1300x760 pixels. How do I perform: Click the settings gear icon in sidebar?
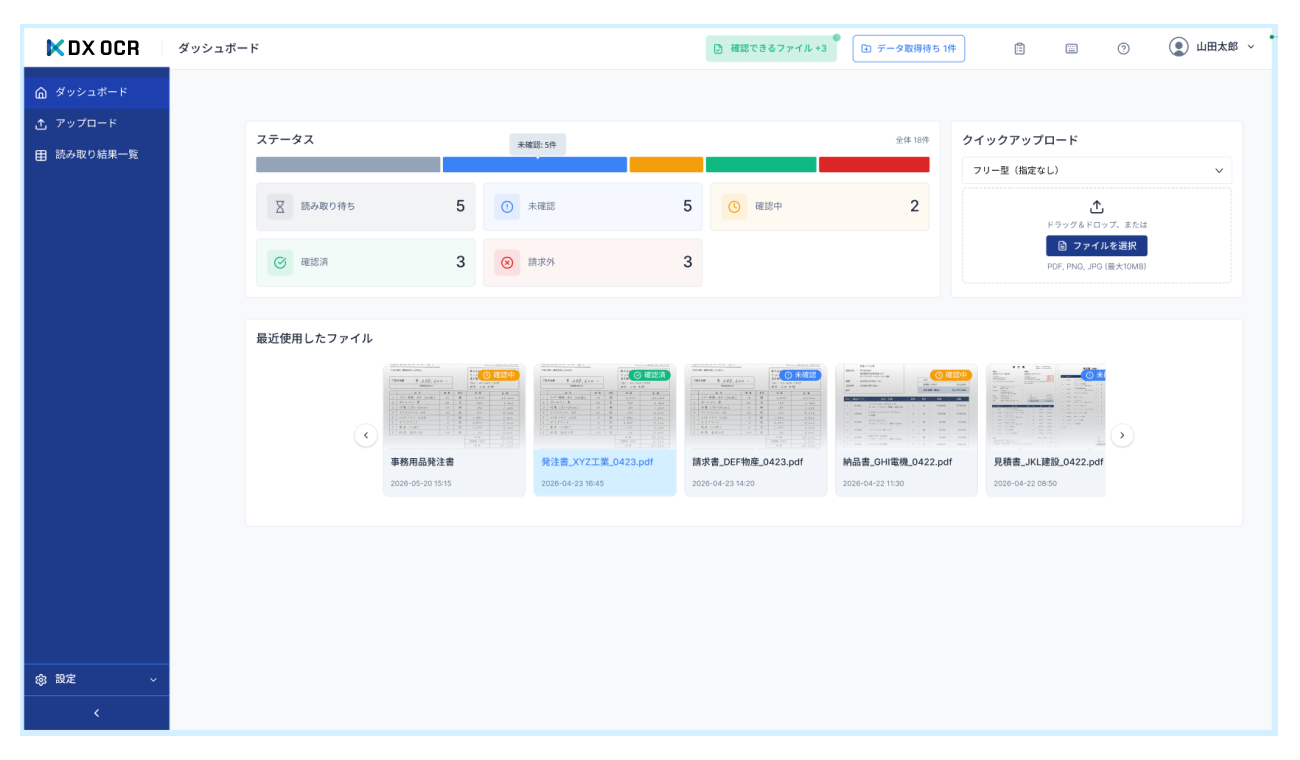click(x=41, y=679)
